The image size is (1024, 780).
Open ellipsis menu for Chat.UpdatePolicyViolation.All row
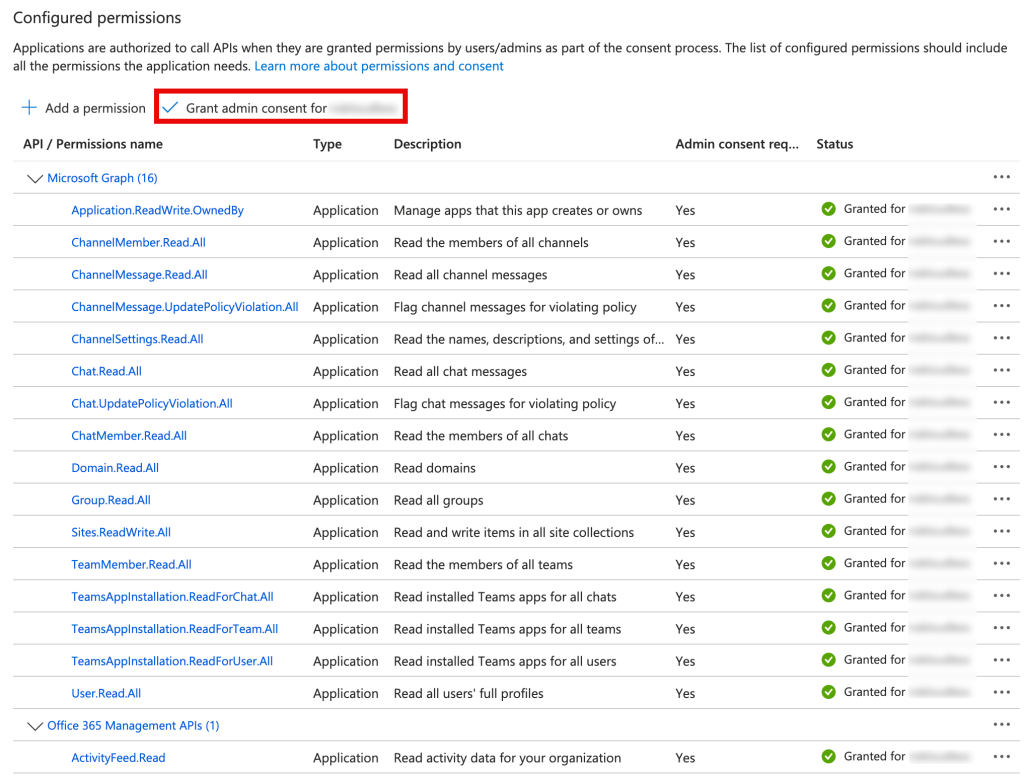point(1001,402)
